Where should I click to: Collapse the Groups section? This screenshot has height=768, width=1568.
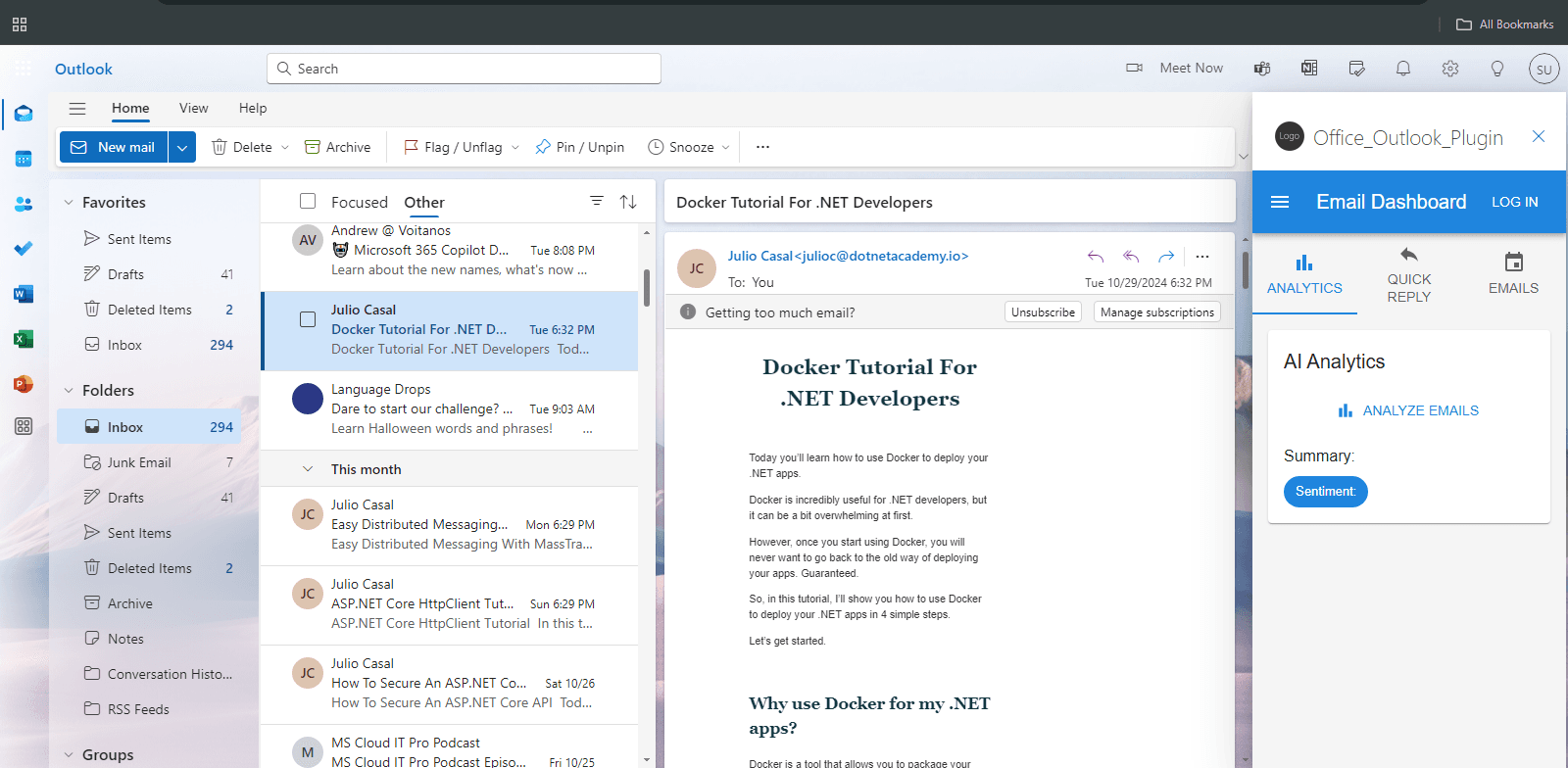tap(69, 755)
